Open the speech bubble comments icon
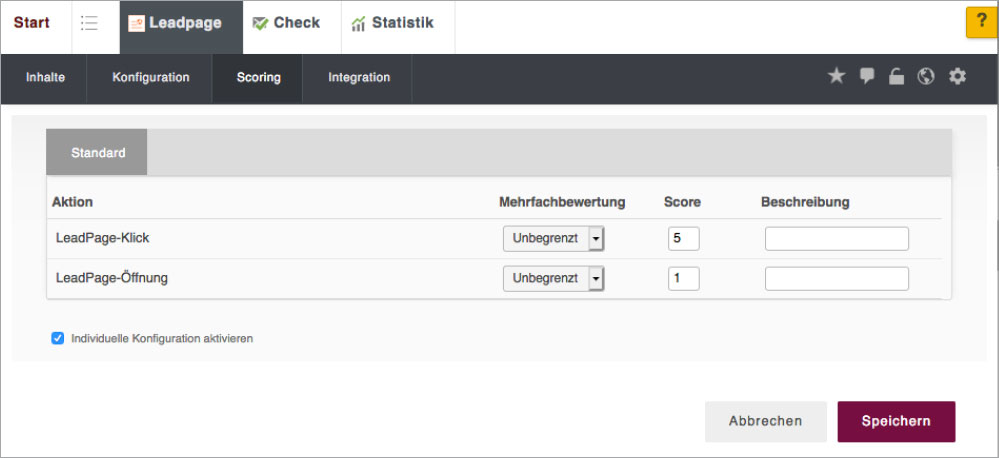The image size is (999, 458). click(866, 76)
